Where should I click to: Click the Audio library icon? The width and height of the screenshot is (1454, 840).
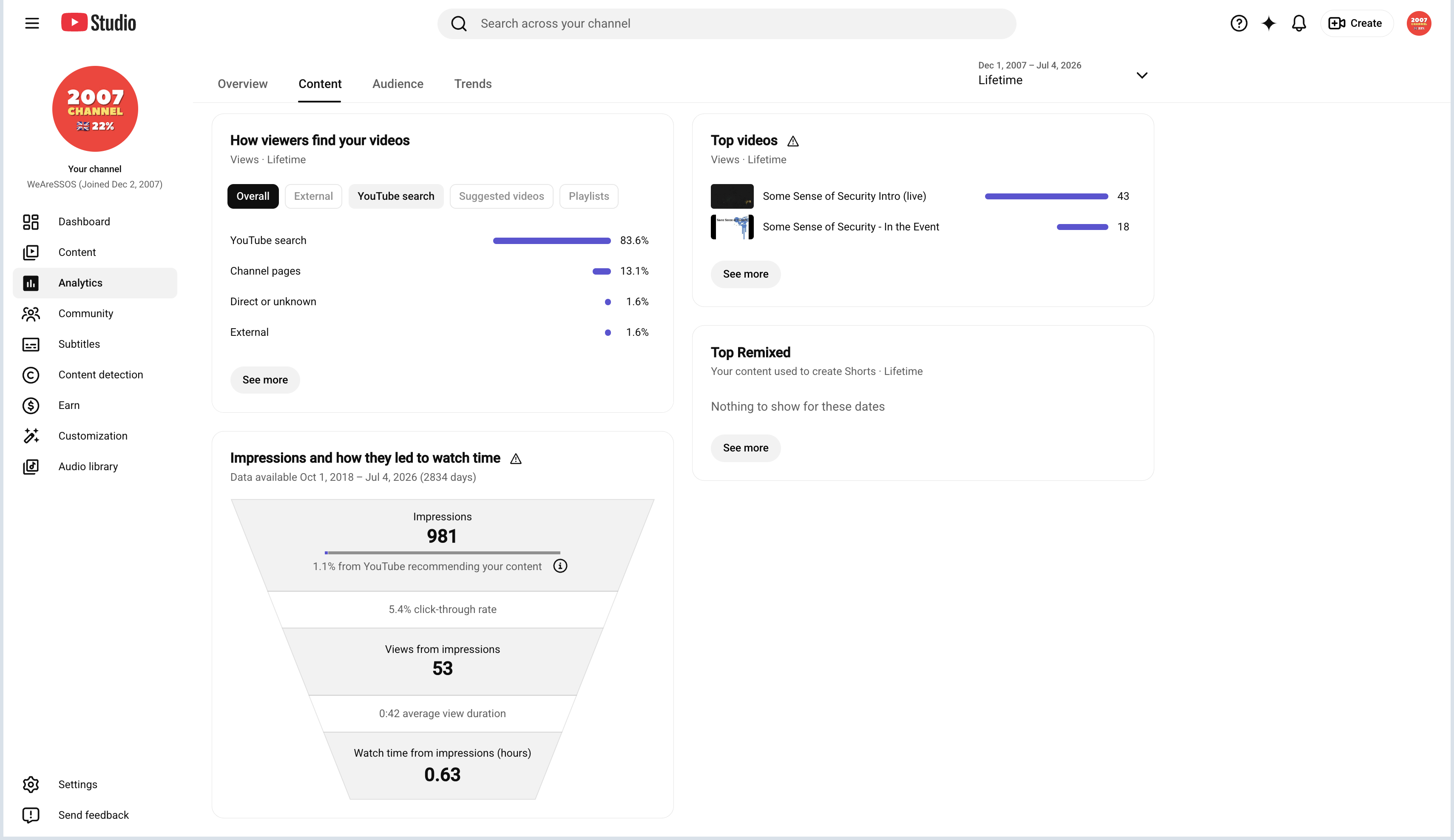[x=31, y=466]
